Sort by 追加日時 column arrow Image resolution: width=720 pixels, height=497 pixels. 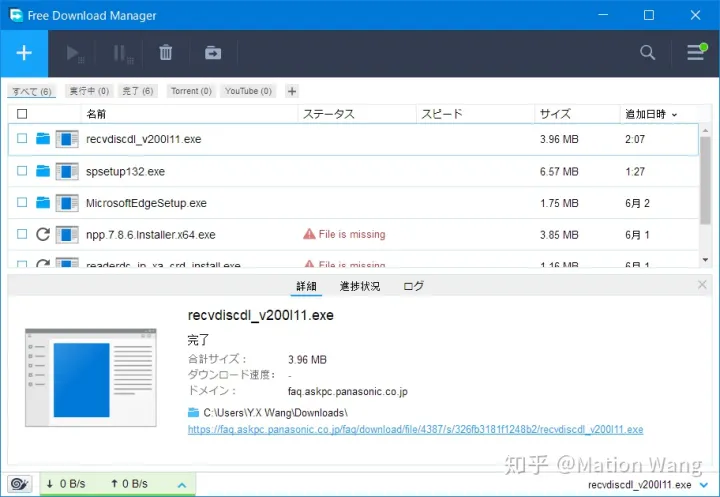(675, 115)
